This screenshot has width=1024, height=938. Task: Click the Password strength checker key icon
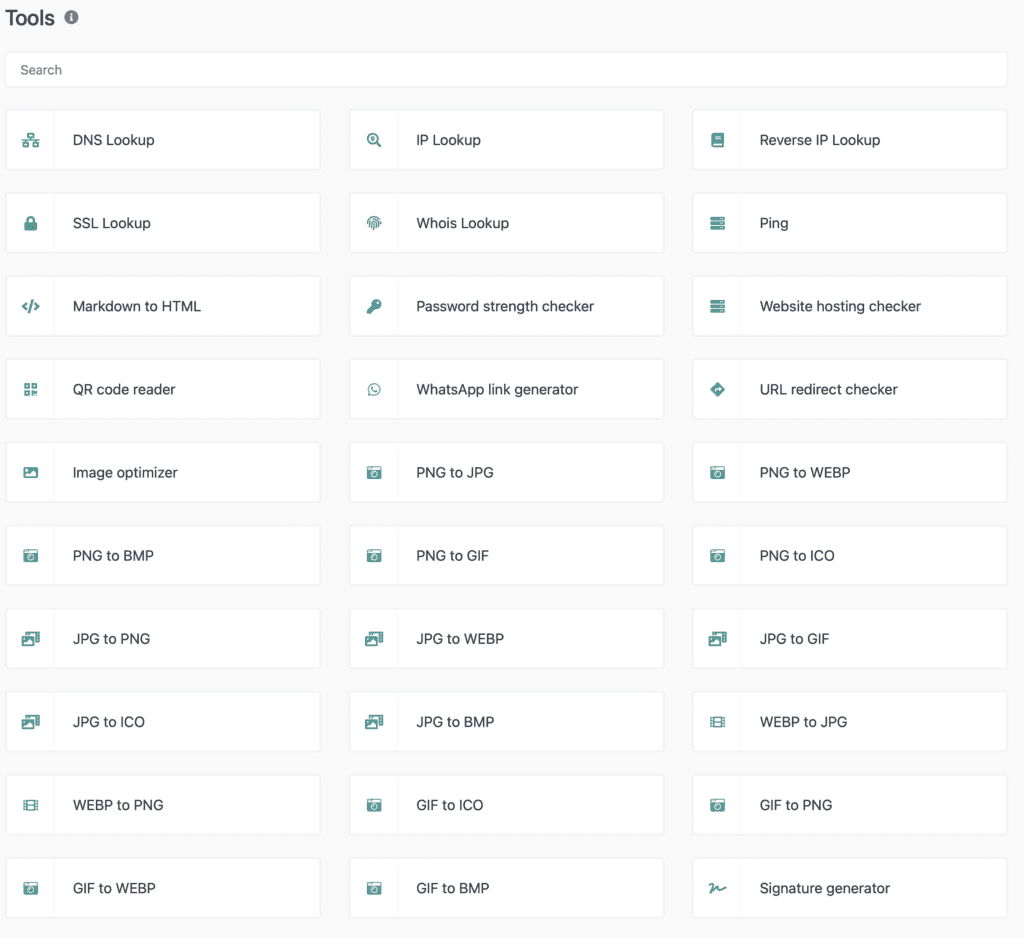tap(374, 306)
